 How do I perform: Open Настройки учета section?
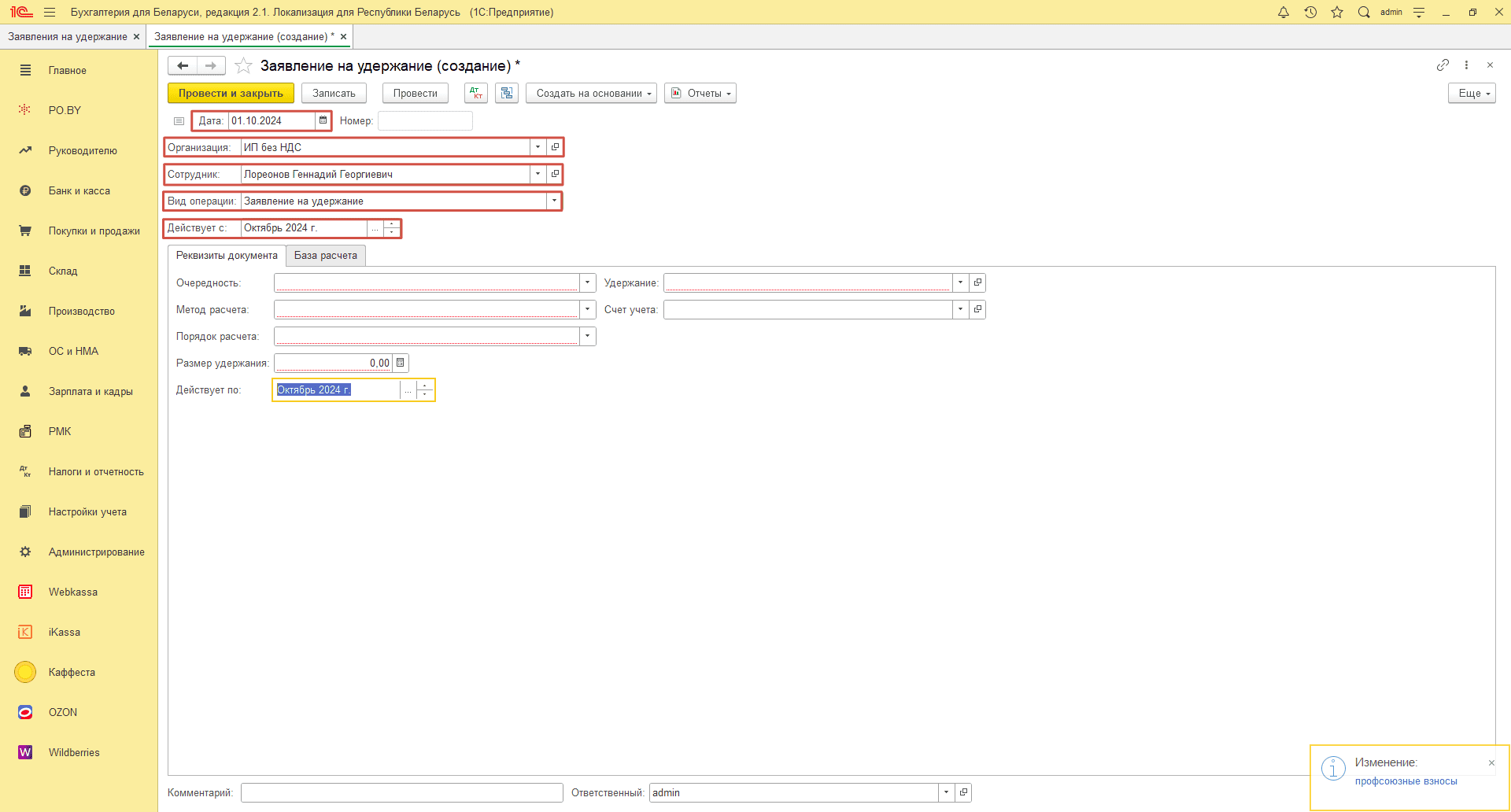[x=79, y=511]
